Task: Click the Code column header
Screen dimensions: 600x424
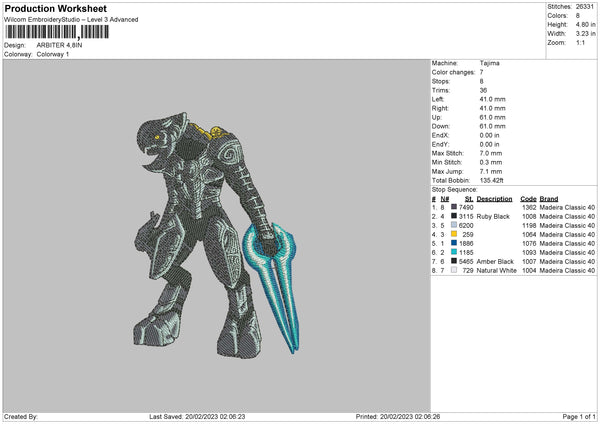Action: tap(528, 199)
